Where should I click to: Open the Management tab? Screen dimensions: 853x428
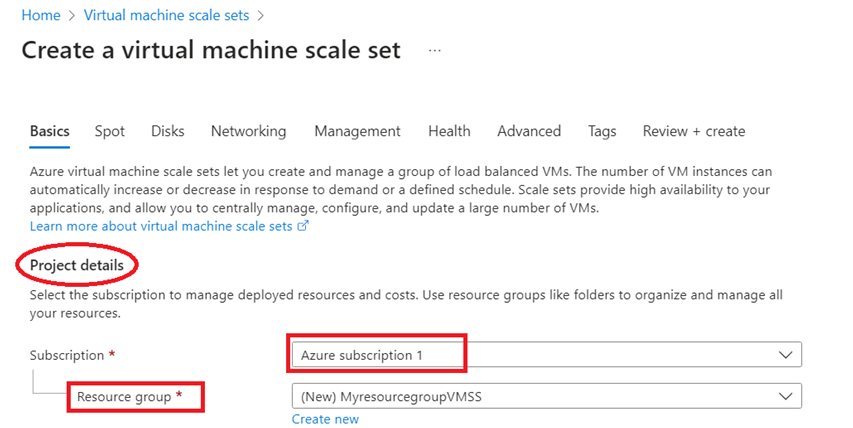[x=357, y=131]
